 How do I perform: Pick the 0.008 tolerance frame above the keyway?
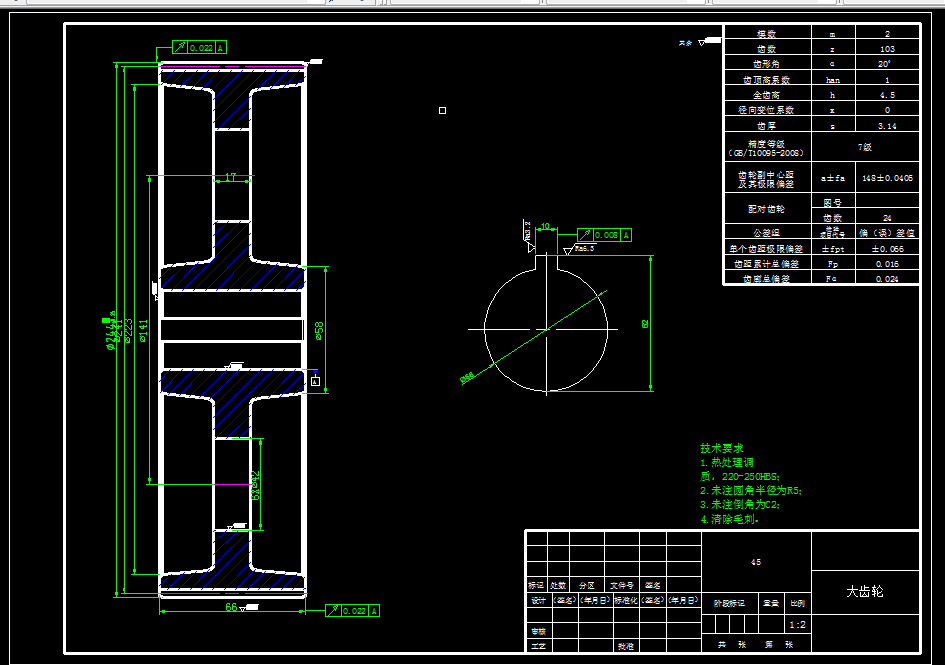(604, 235)
